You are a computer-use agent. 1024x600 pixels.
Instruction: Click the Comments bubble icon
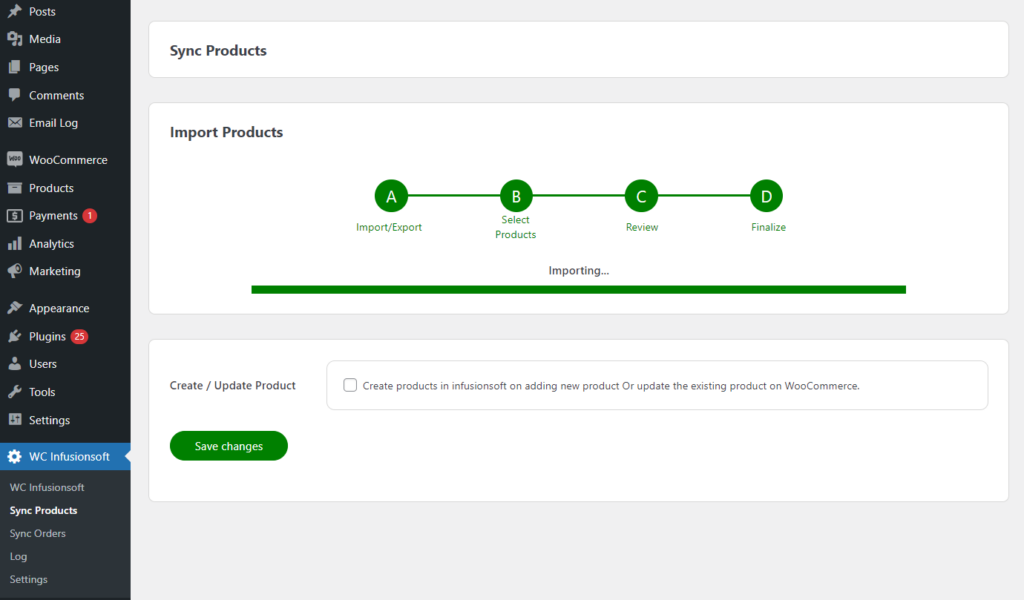(14, 95)
